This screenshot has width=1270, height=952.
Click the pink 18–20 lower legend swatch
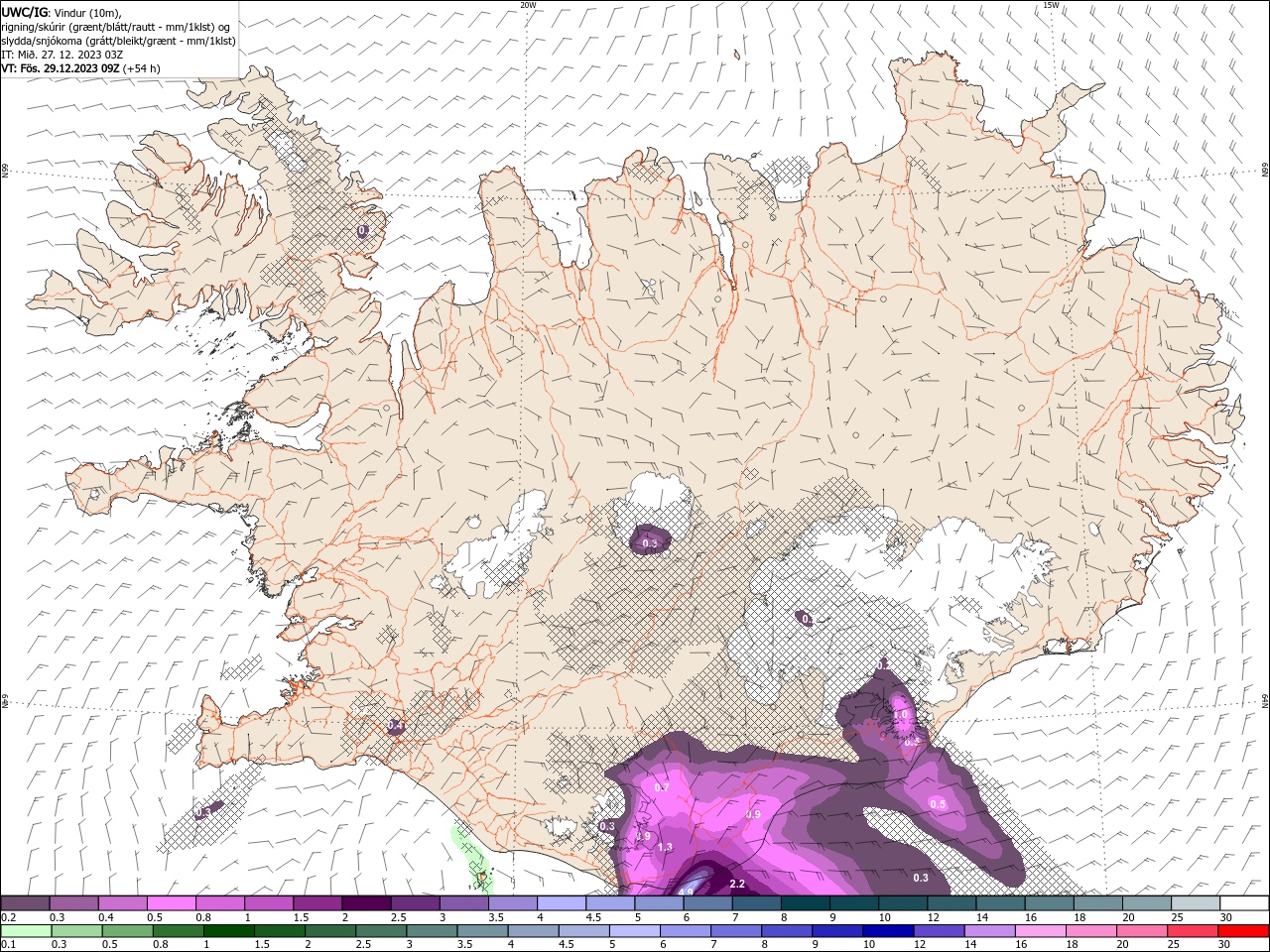[x=1090, y=931]
